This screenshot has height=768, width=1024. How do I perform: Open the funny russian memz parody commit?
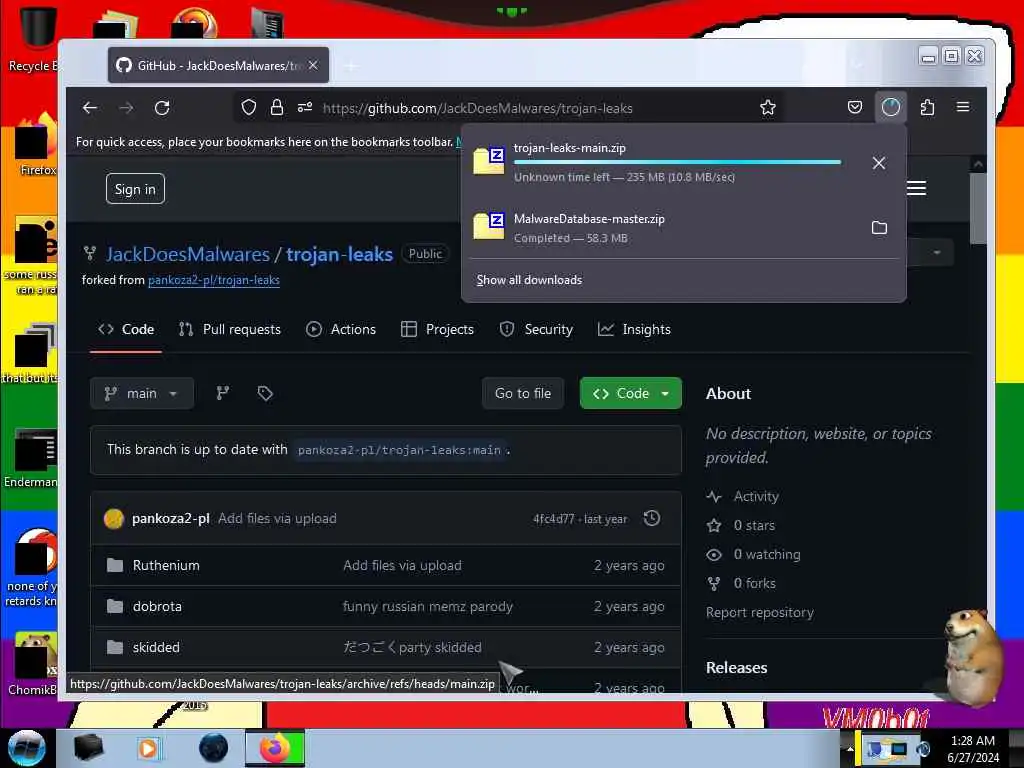point(428,607)
